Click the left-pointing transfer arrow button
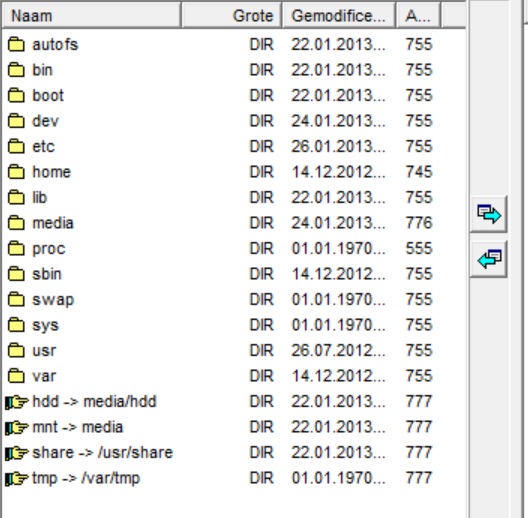The height and width of the screenshot is (518, 528). [x=488, y=259]
